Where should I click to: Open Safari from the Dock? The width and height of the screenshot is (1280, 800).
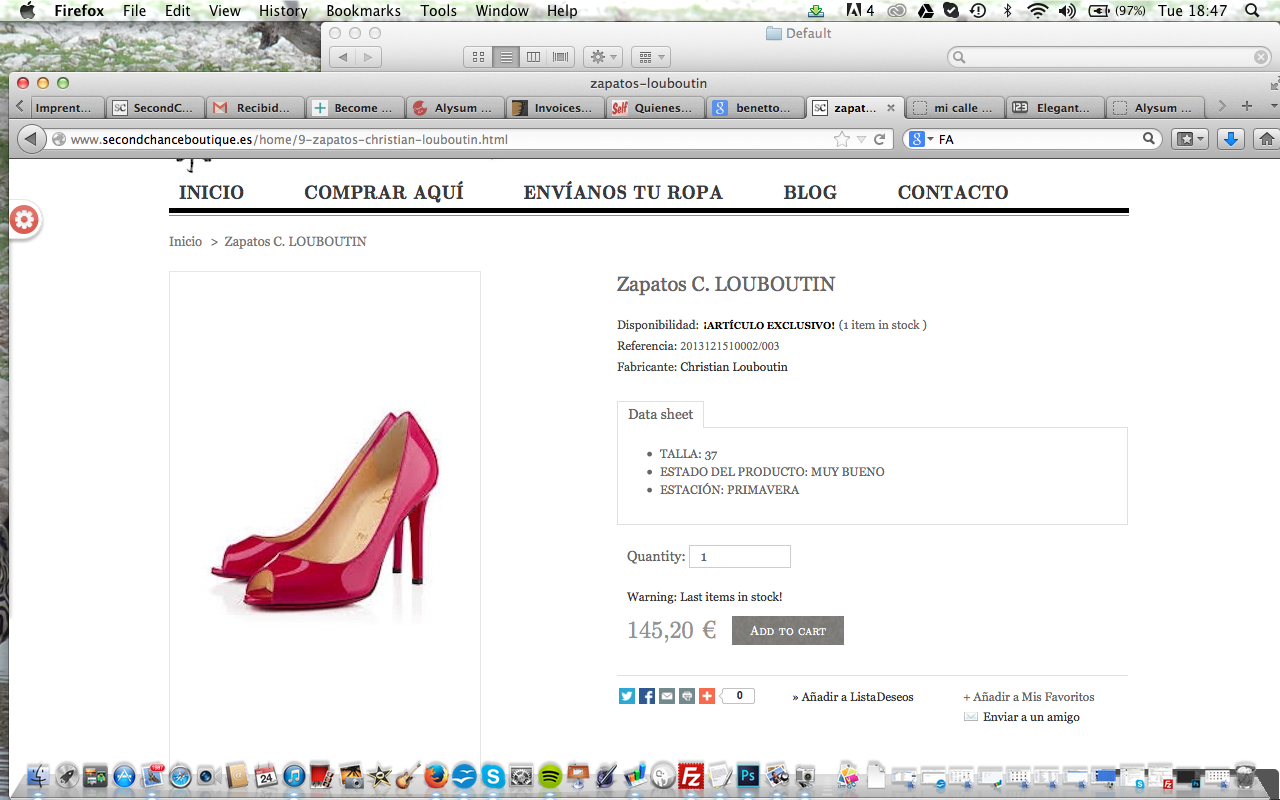click(x=180, y=775)
